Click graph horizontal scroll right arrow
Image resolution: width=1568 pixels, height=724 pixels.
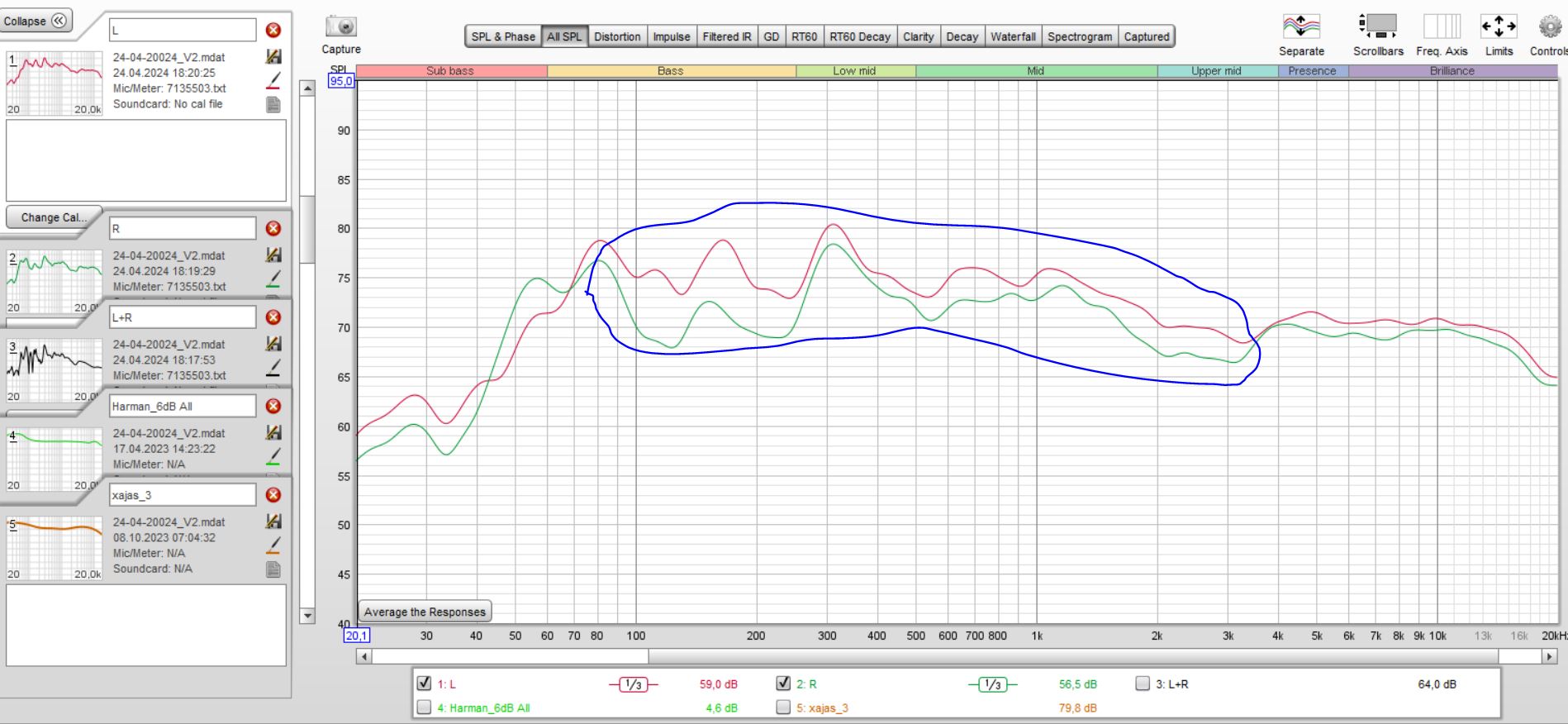(1550, 656)
